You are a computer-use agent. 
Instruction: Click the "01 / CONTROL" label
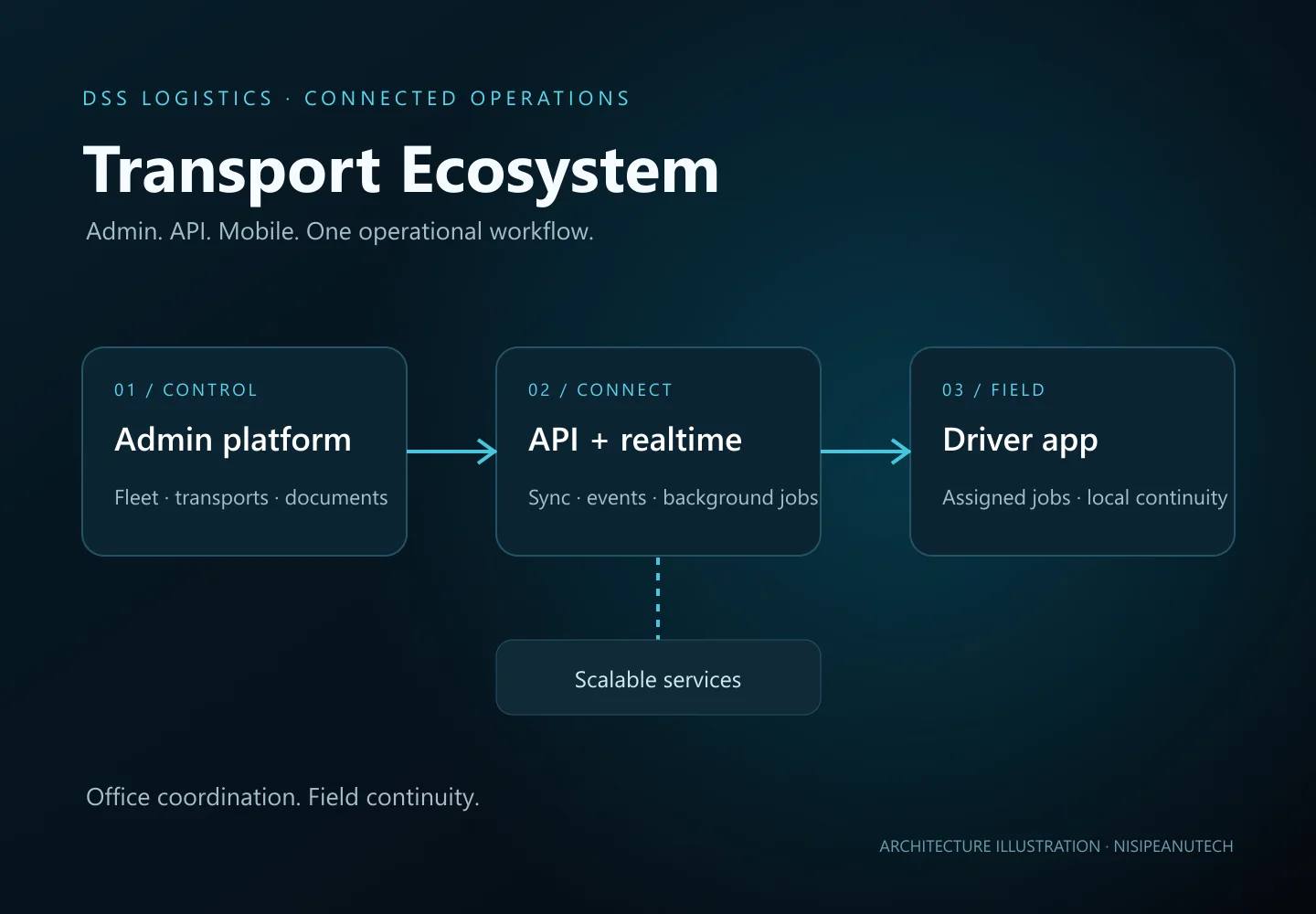[186, 390]
